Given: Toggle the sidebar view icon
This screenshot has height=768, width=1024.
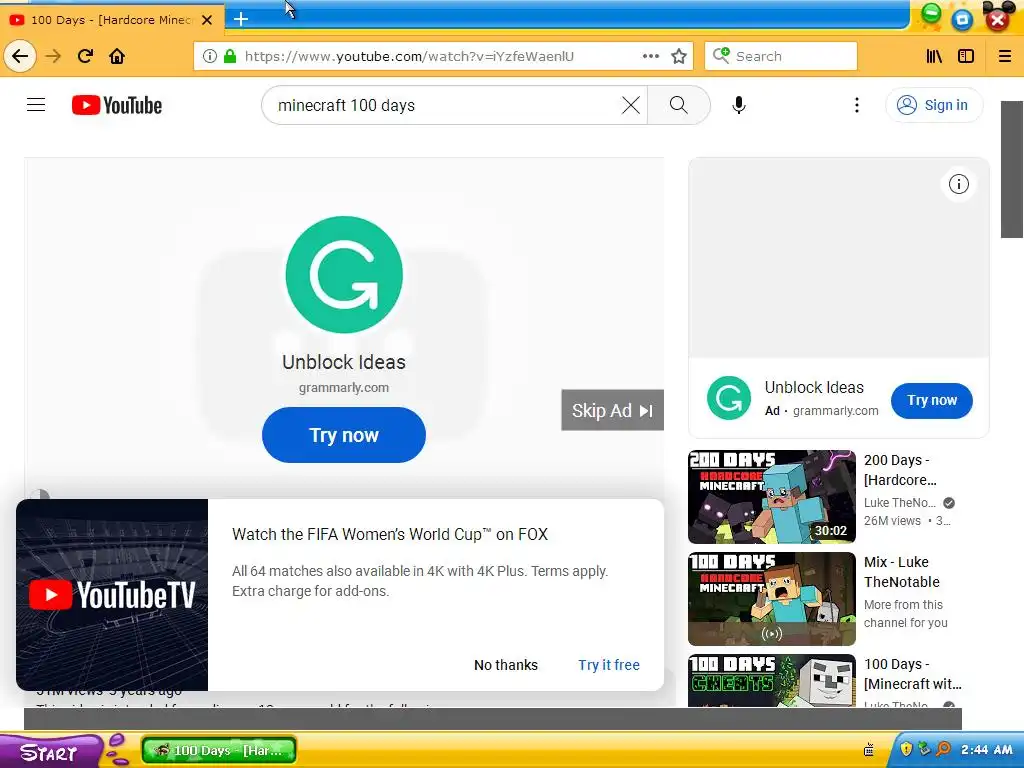Looking at the screenshot, I should tap(966, 56).
